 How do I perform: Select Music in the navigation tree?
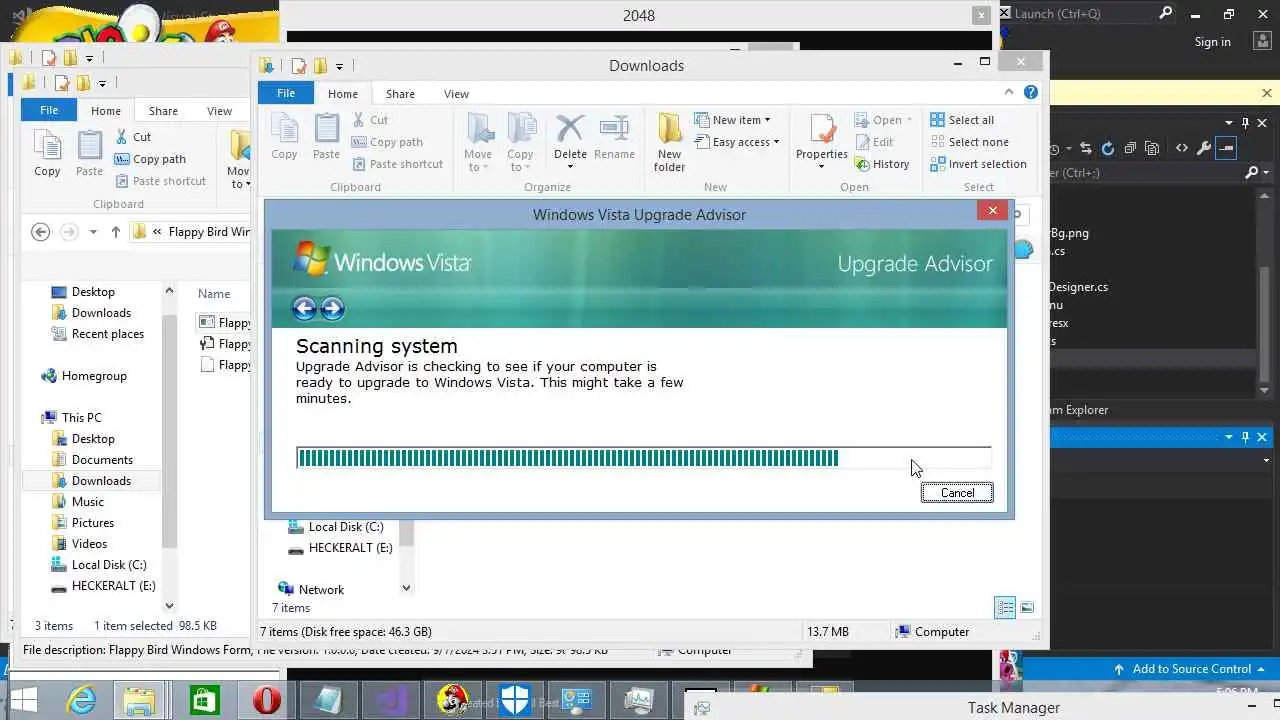point(88,502)
